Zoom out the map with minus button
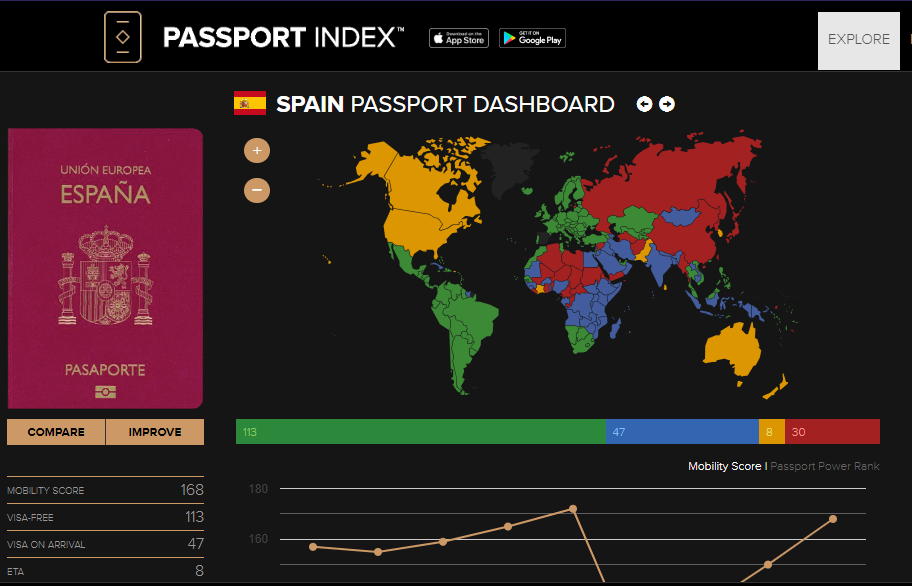The image size is (912, 586). [256, 190]
